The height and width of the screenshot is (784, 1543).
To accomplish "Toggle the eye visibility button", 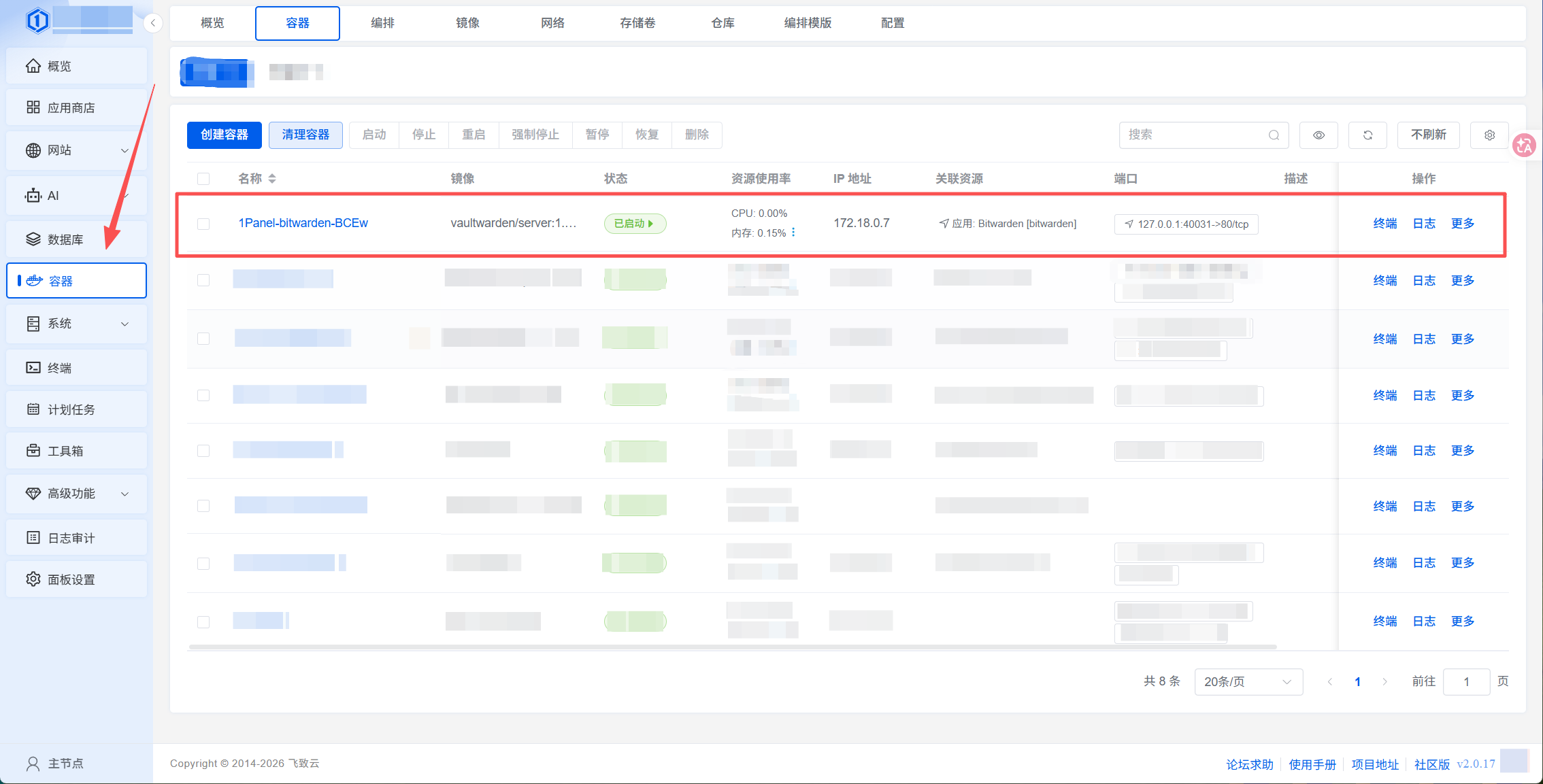I will [1318, 135].
